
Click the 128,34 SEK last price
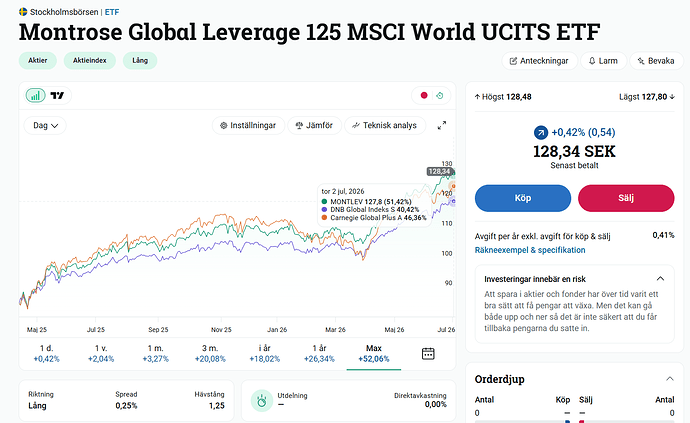tap(574, 151)
